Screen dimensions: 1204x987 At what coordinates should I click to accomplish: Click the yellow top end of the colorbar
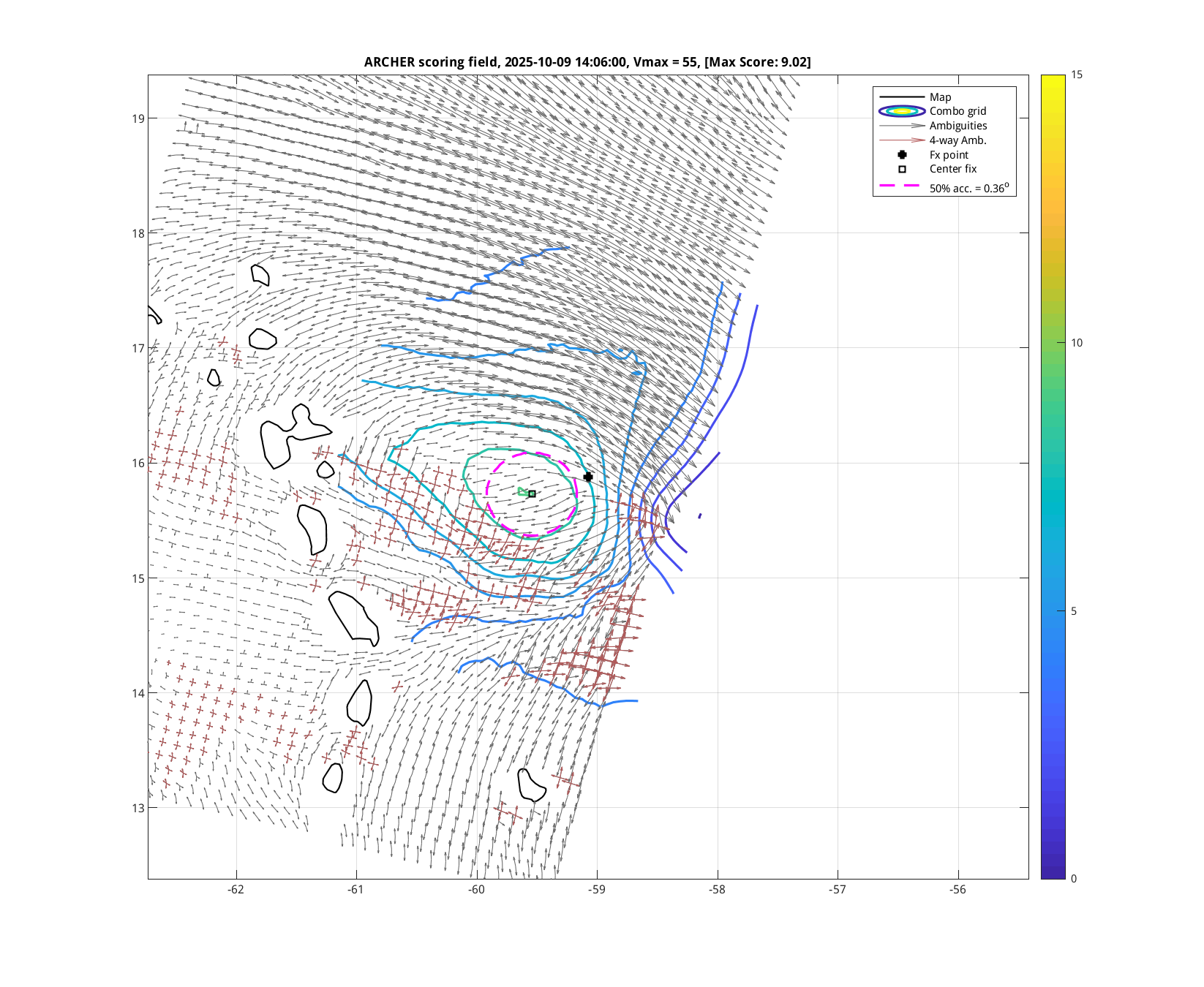pyautogui.click(x=1053, y=79)
